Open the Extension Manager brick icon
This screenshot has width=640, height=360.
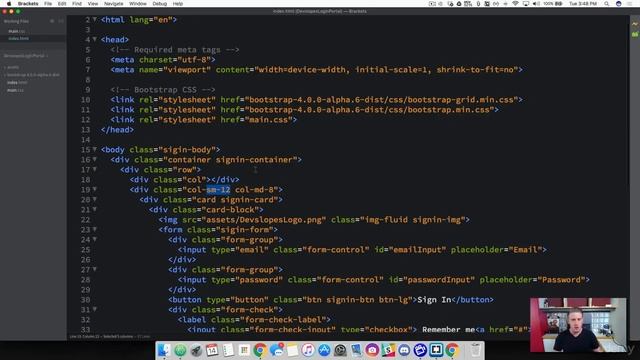click(x=635, y=35)
